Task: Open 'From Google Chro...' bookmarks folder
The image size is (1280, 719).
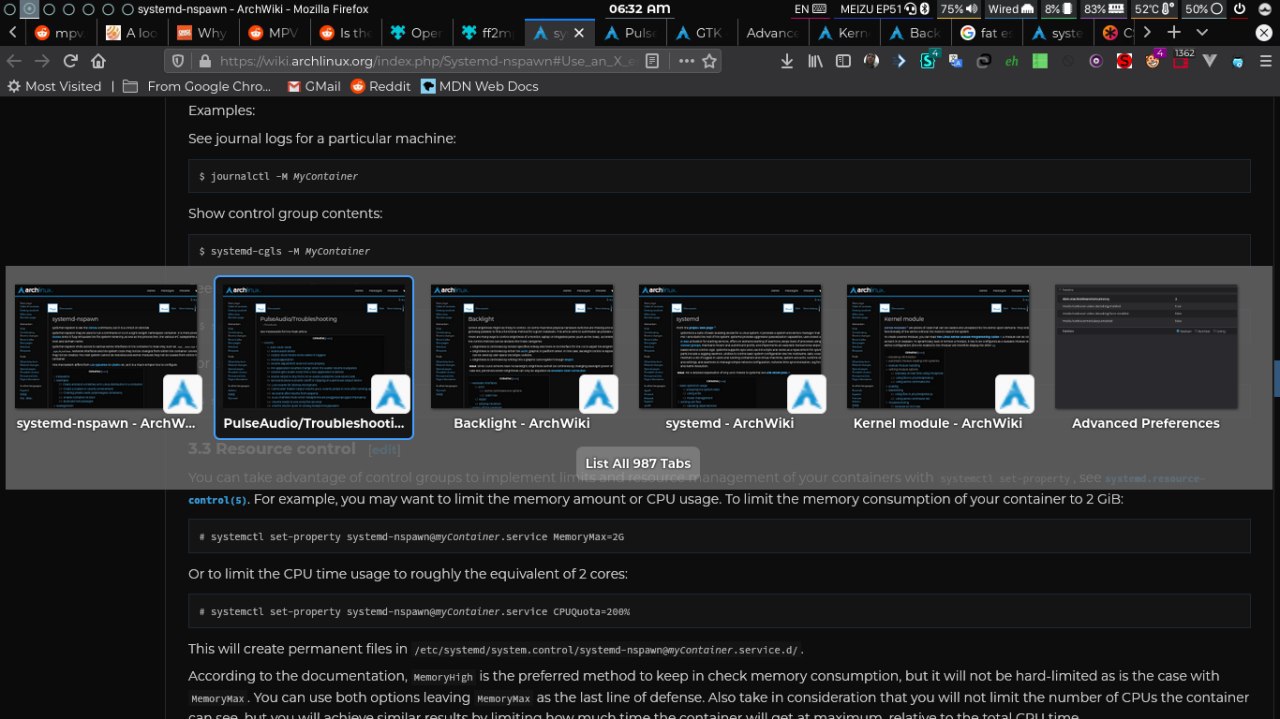Action: coord(196,86)
